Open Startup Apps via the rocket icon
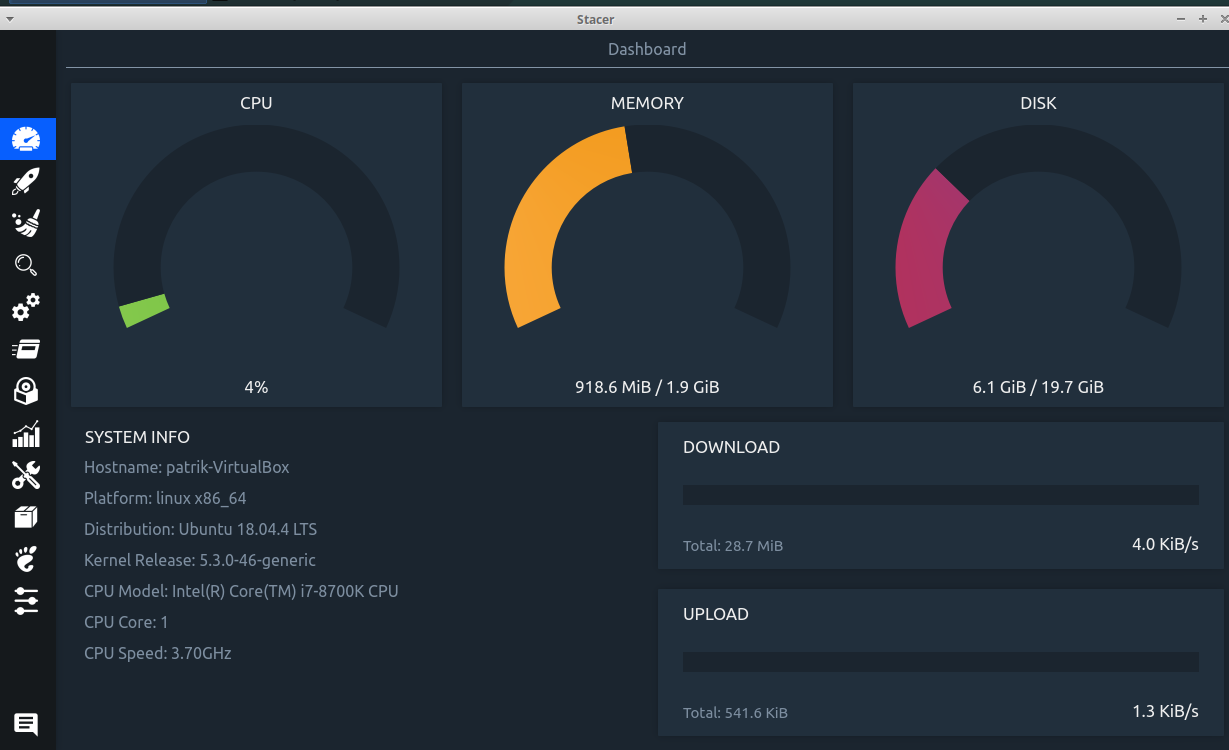 click(26, 182)
